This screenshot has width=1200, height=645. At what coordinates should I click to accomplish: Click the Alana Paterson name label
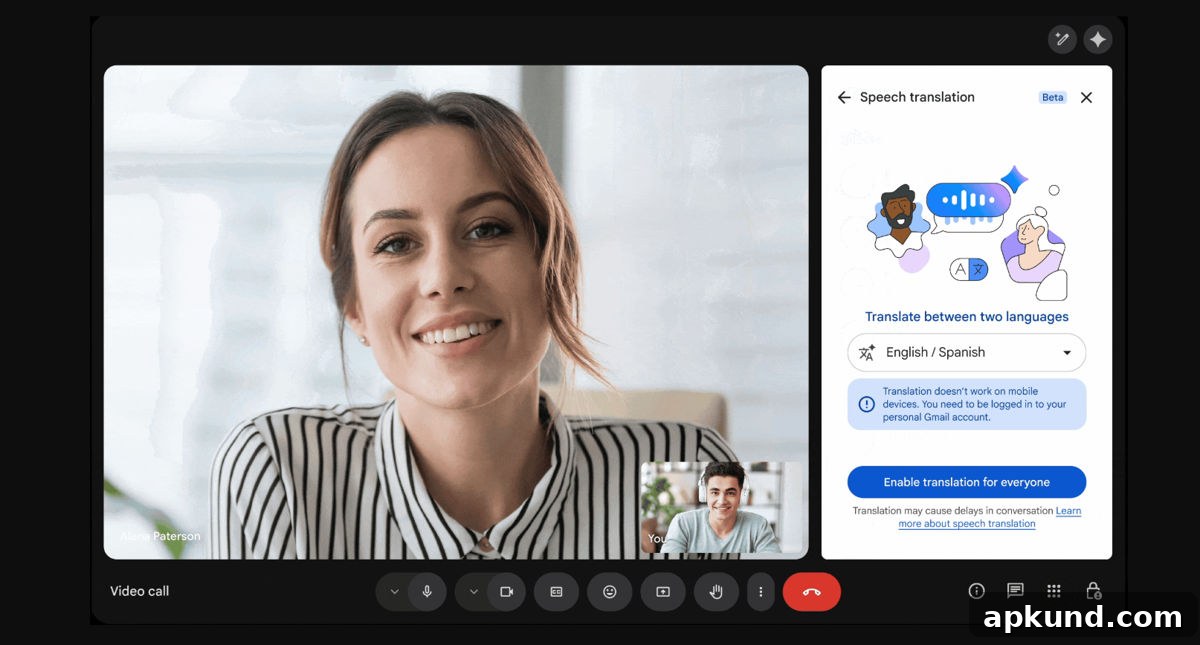tap(160, 536)
